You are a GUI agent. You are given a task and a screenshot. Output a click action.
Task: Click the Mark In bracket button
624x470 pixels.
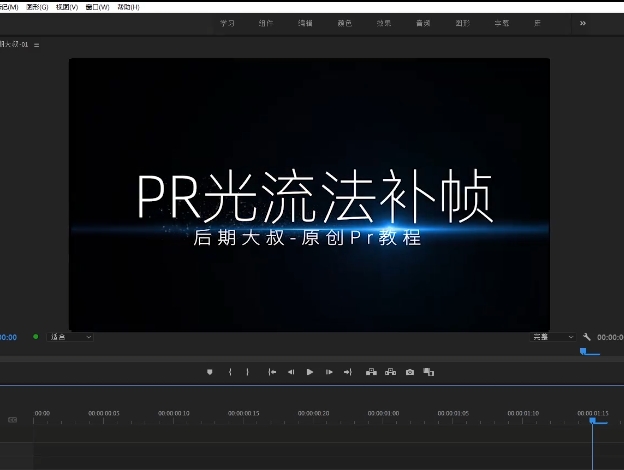pyautogui.click(x=230, y=372)
